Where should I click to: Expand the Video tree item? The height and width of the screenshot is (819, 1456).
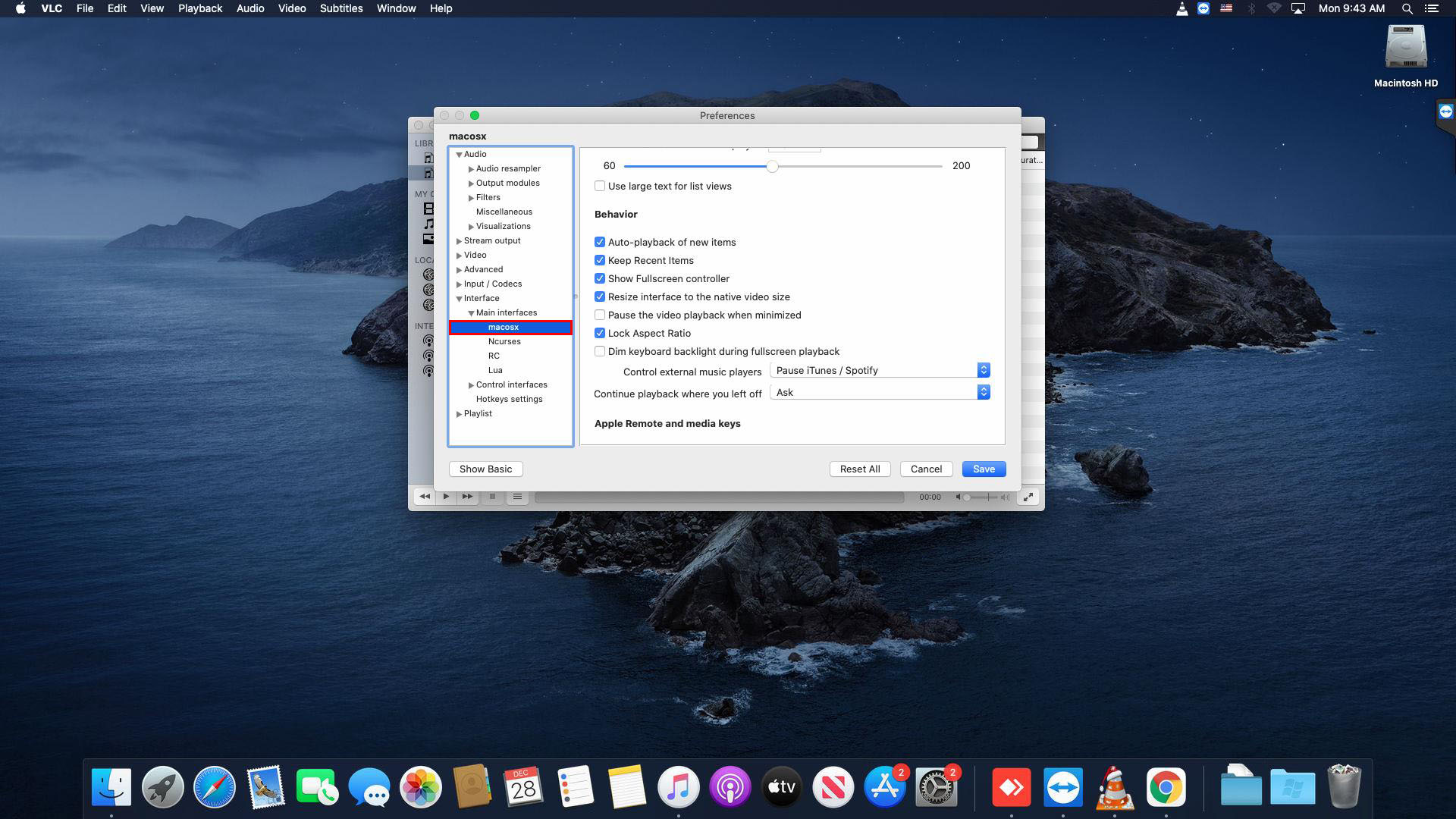459,256
